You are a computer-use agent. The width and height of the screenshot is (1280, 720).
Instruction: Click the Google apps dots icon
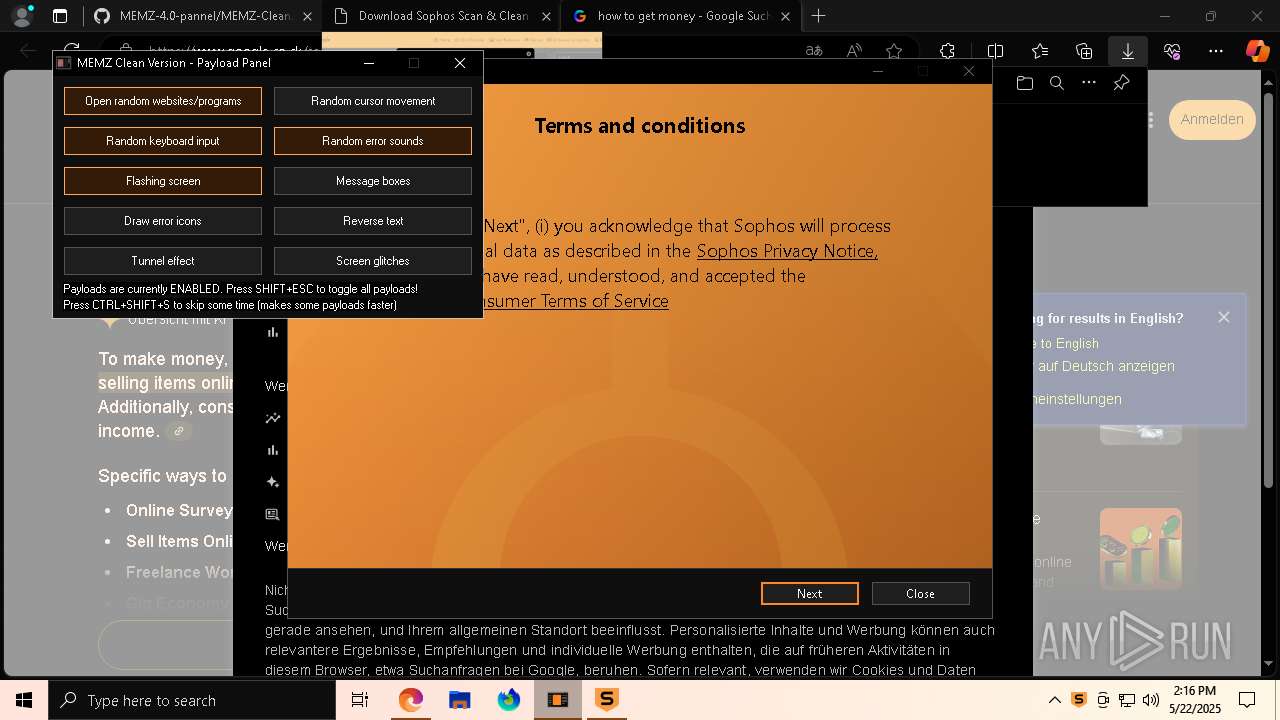tap(1151, 120)
